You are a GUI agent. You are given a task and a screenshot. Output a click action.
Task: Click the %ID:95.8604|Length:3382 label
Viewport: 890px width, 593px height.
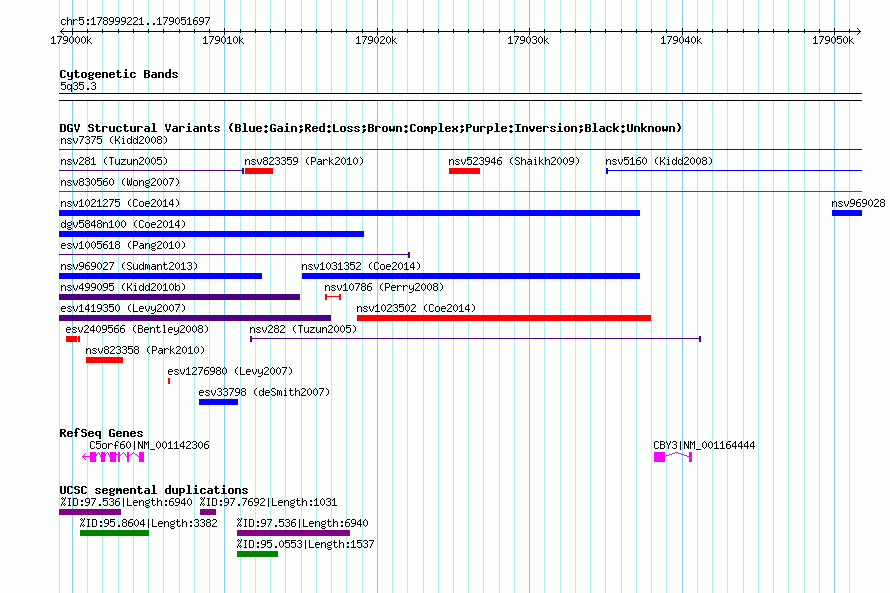148,523
